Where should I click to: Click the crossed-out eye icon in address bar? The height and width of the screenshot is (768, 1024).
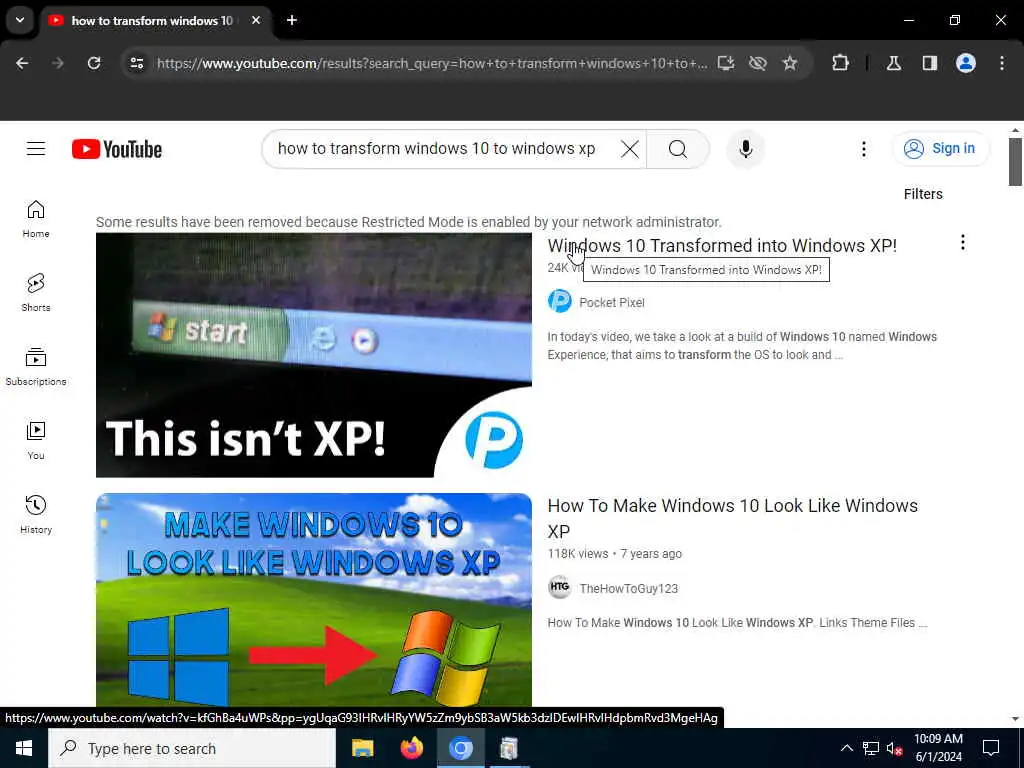(x=758, y=63)
